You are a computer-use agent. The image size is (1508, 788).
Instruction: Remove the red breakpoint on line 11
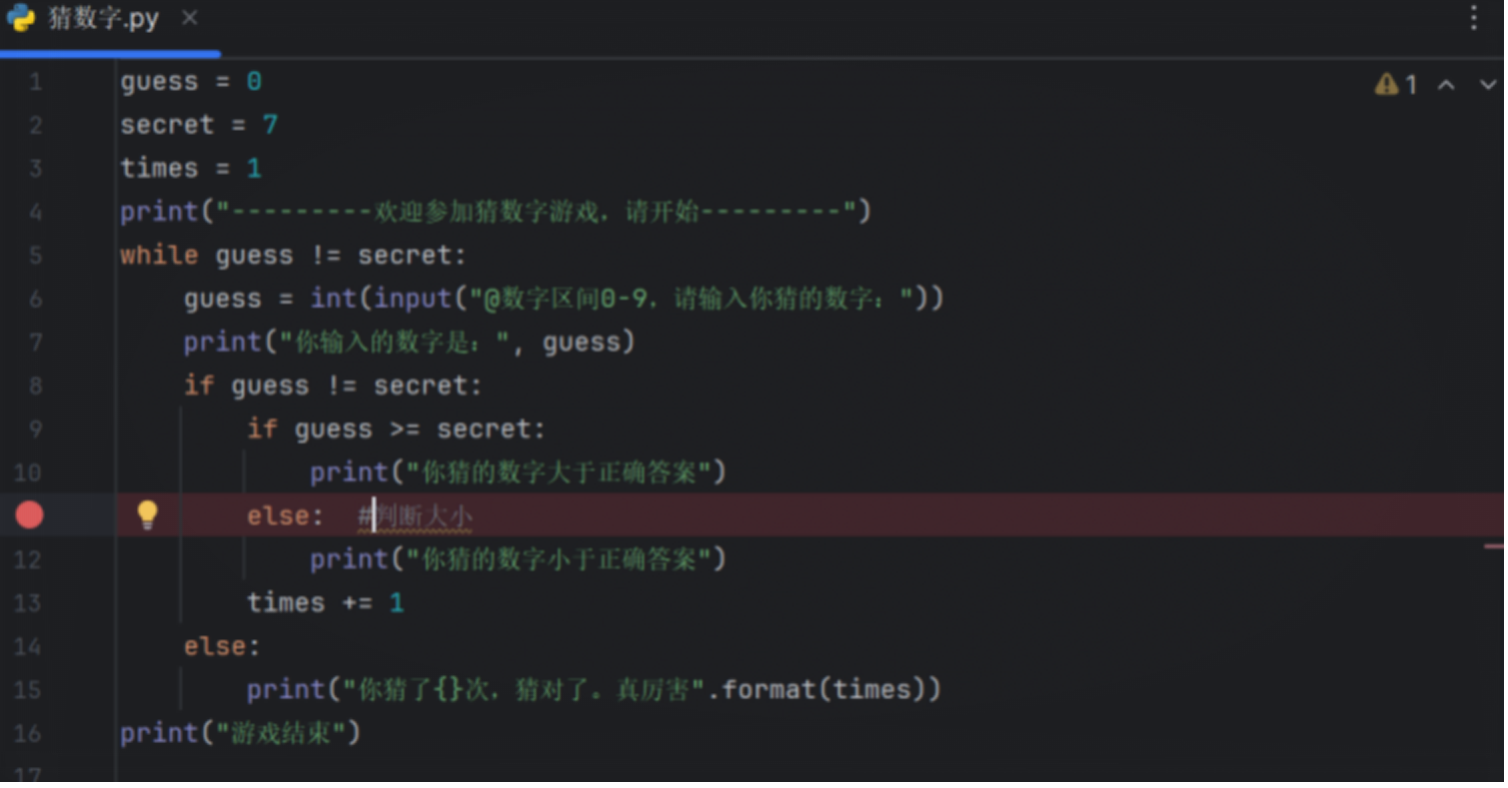30,515
